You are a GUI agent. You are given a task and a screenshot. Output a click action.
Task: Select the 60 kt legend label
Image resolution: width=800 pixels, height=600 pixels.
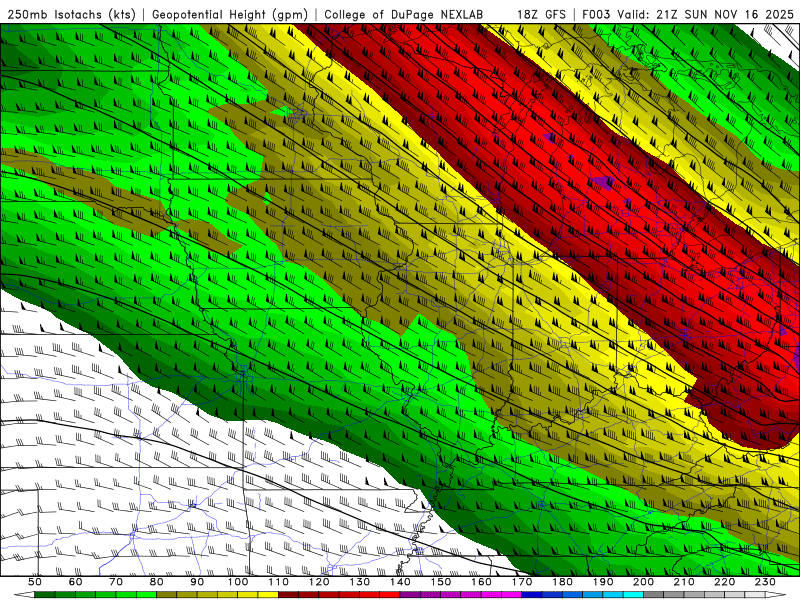point(76,582)
